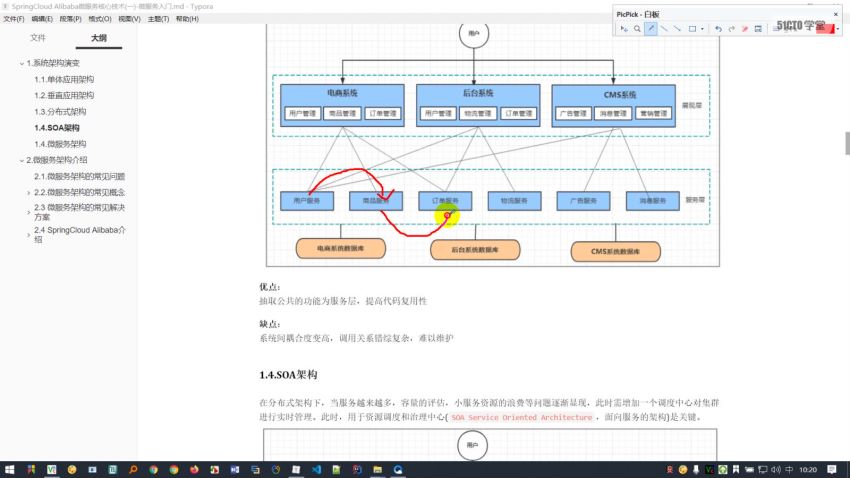Expand the 2.4 SpringCloud Alibaba介绍 outline item
850x478 pixels.
click(x=29, y=235)
